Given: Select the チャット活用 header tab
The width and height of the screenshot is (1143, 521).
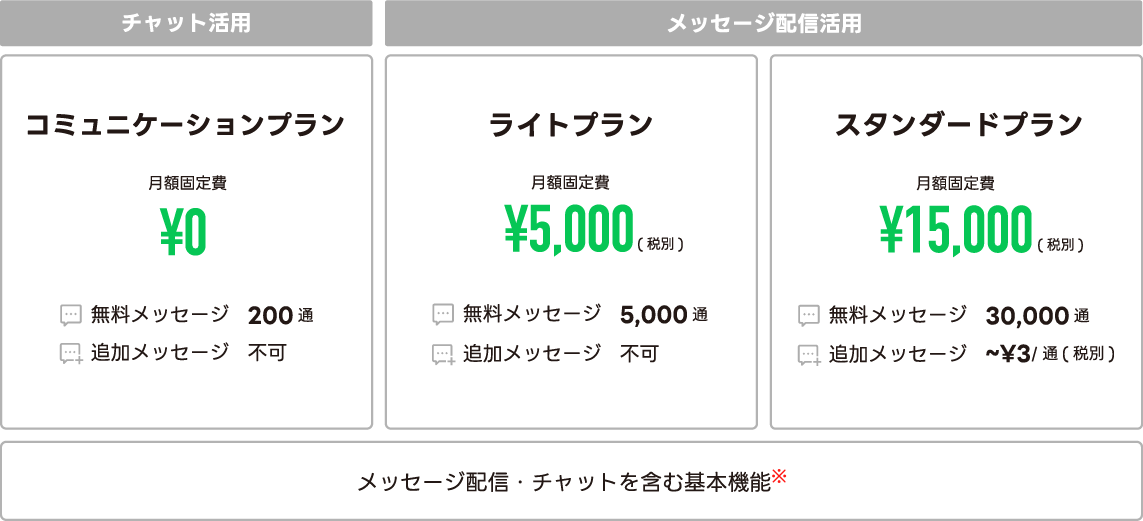Looking at the screenshot, I should [186, 23].
